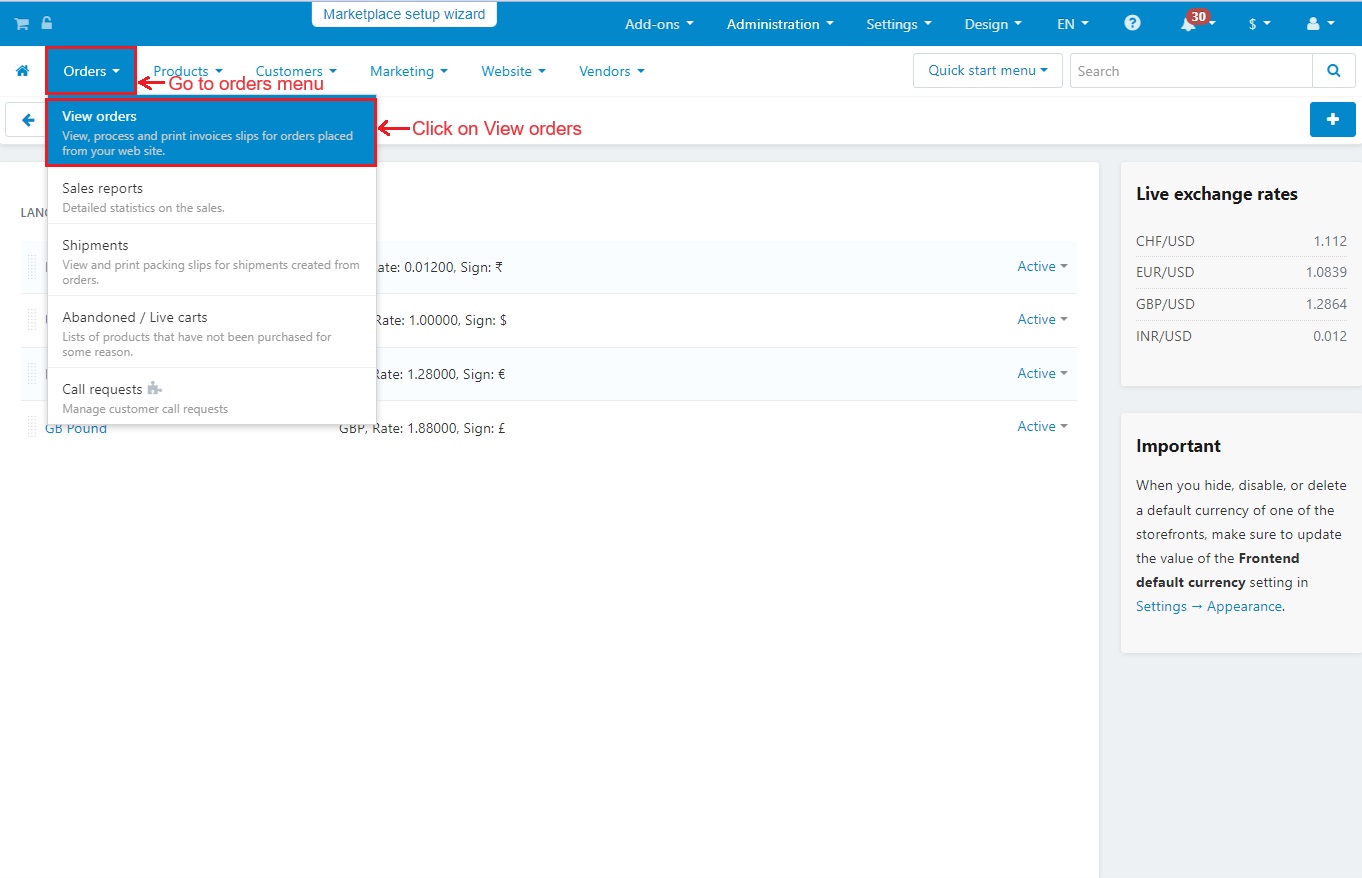This screenshot has height=878, width=1362.
Task: Open the Design dropdown menu
Action: pos(993,24)
